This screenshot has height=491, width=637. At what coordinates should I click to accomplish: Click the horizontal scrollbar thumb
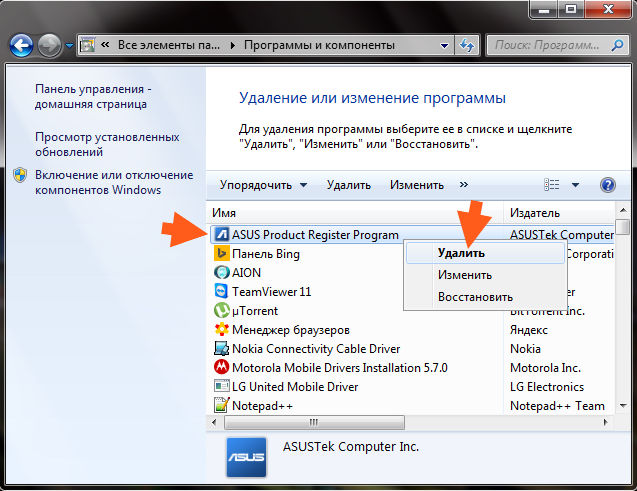[x=314, y=422]
